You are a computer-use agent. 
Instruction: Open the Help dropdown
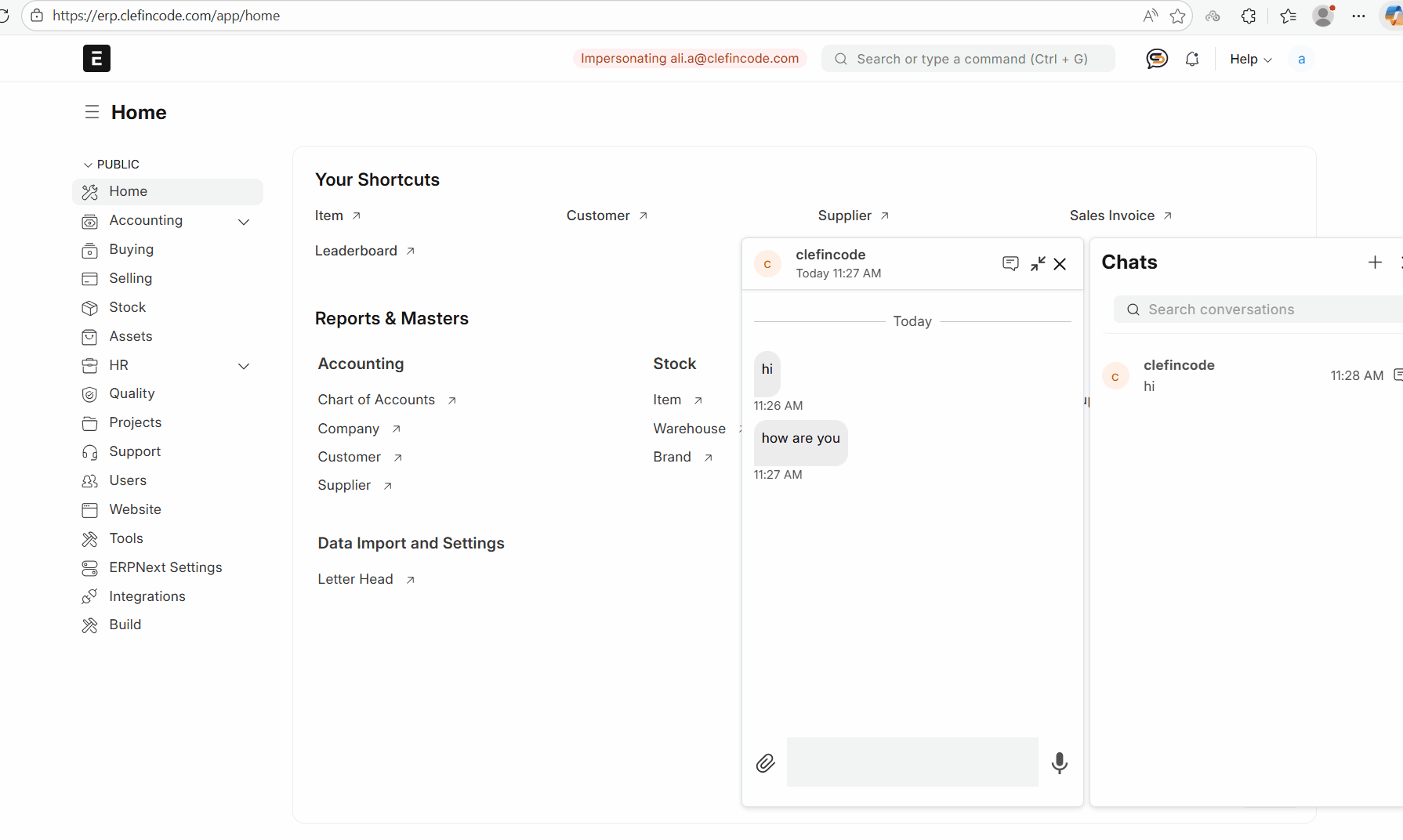coord(1249,59)
